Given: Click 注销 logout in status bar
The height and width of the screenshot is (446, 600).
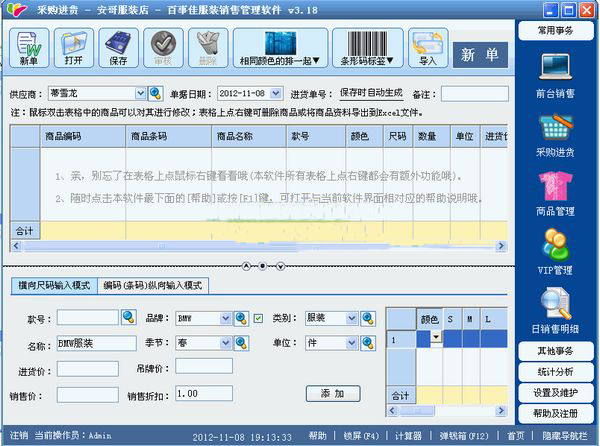Looking at the screenshot, I should tap(19, 435).
